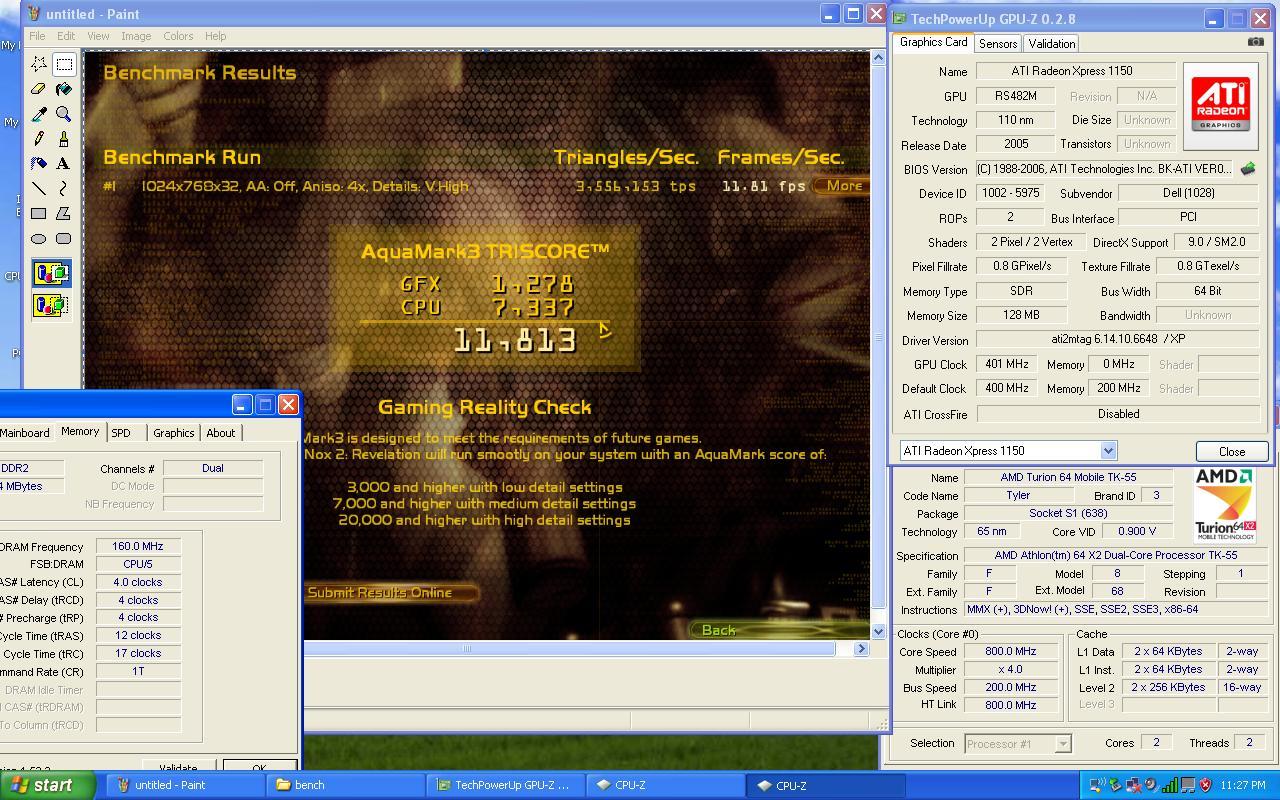Image resolution: width=1280 pixels, height=800 pixels.
Task: Click the wireless network tray icon
Action: [1098, 785]
